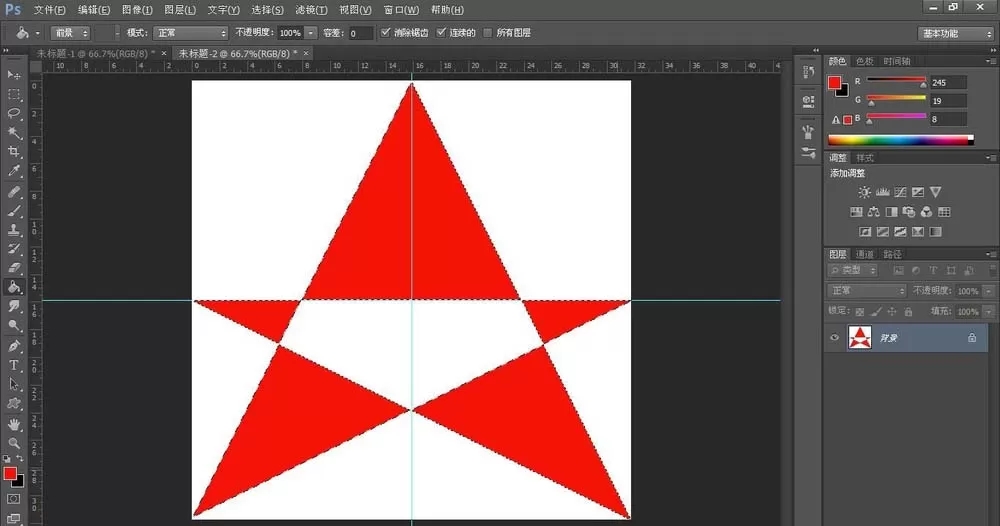Enable the 所有图层 all layers checkbox

click(488, 33)
